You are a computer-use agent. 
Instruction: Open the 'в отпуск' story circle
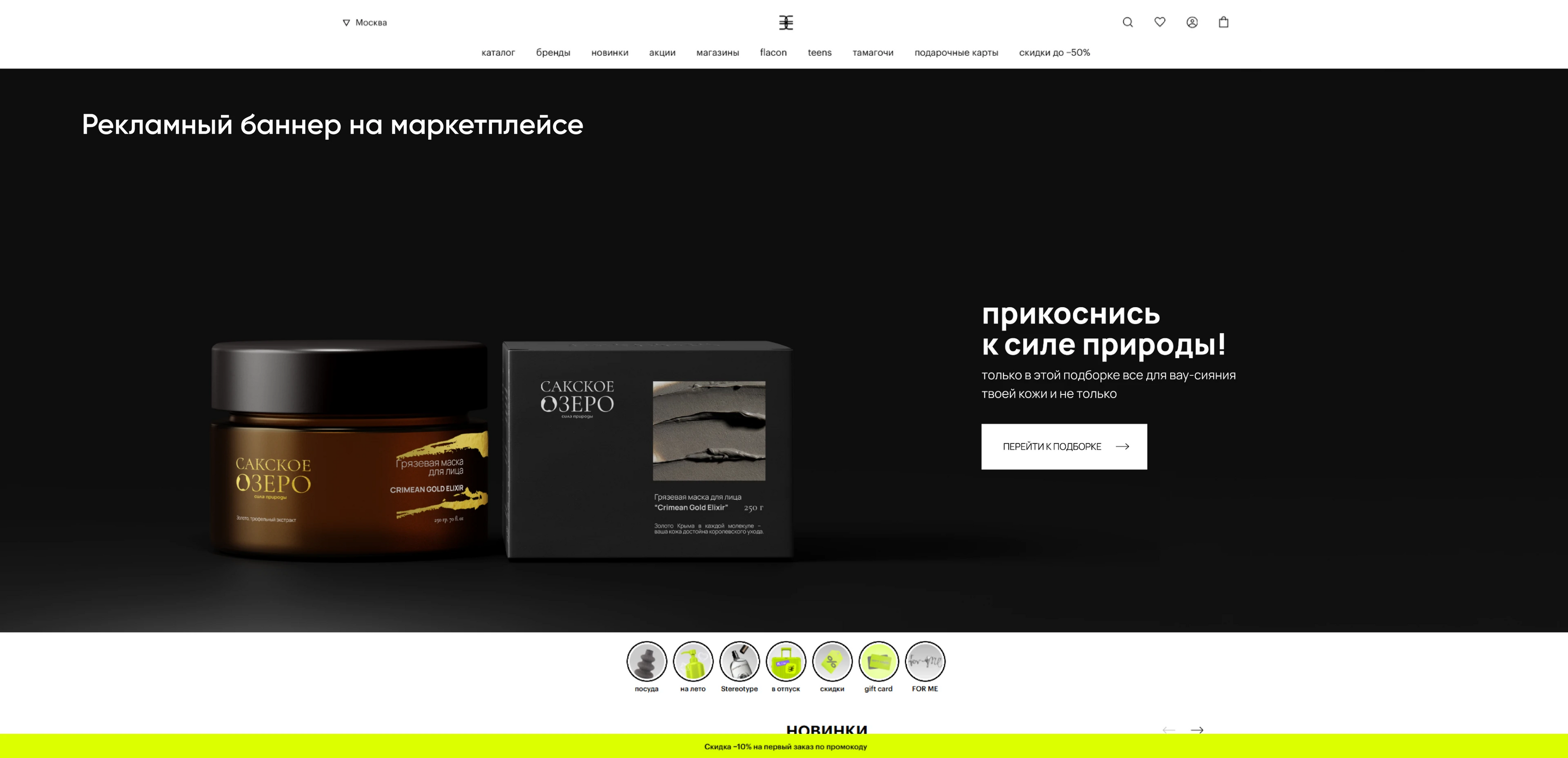tap(786, 661)
